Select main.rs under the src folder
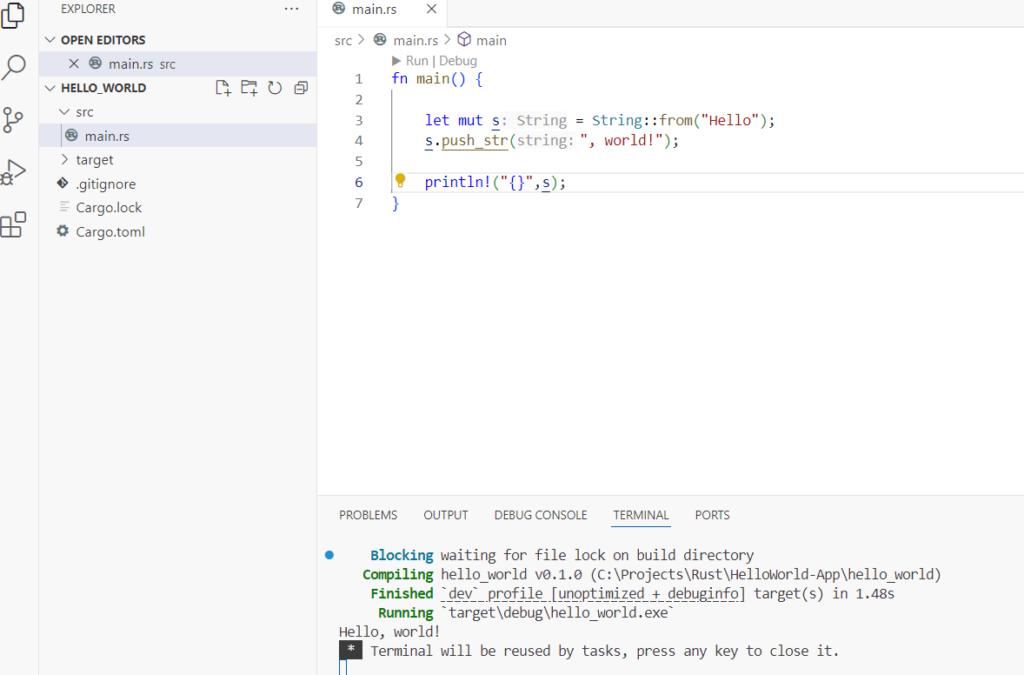 click(178, 136)
